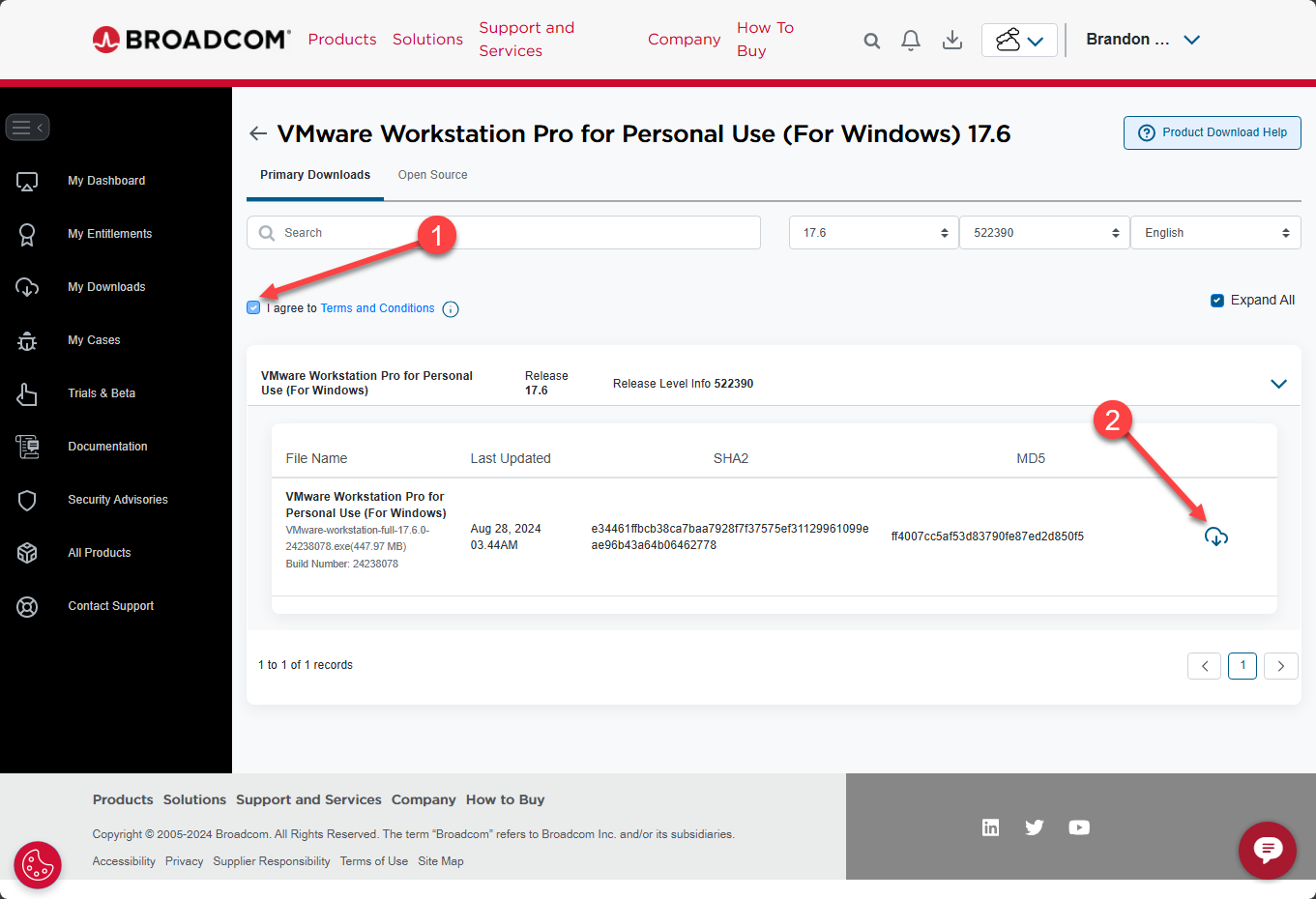Open the Support and Services top menu
This screenshot has width=1316, height=899.
coord(527,40)
